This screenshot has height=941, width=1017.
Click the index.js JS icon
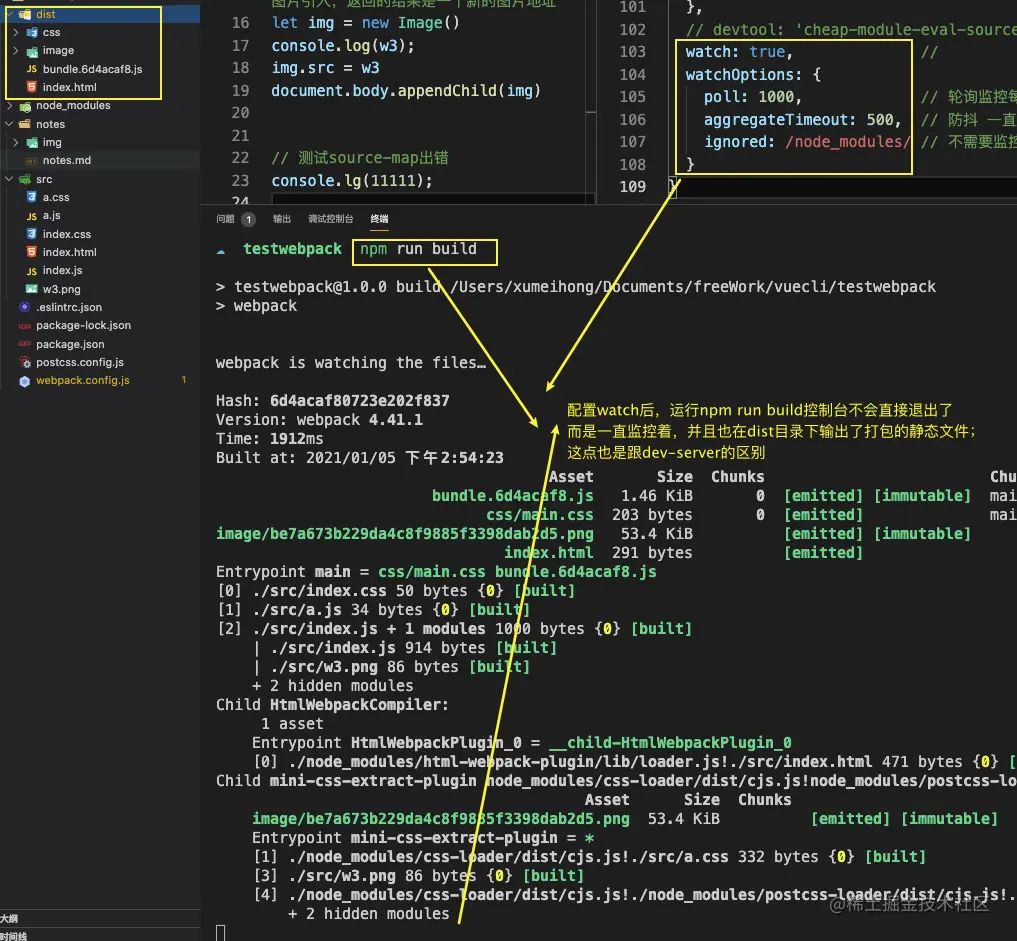32,270
